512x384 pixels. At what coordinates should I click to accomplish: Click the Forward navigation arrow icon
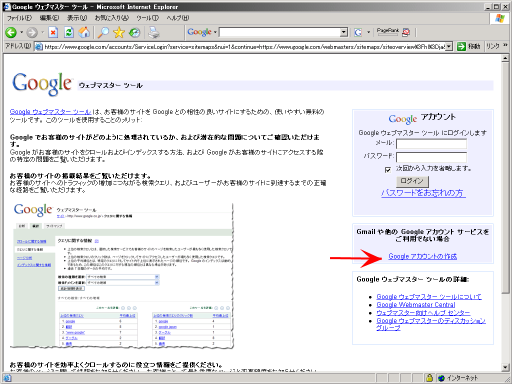tap(32, 32)
